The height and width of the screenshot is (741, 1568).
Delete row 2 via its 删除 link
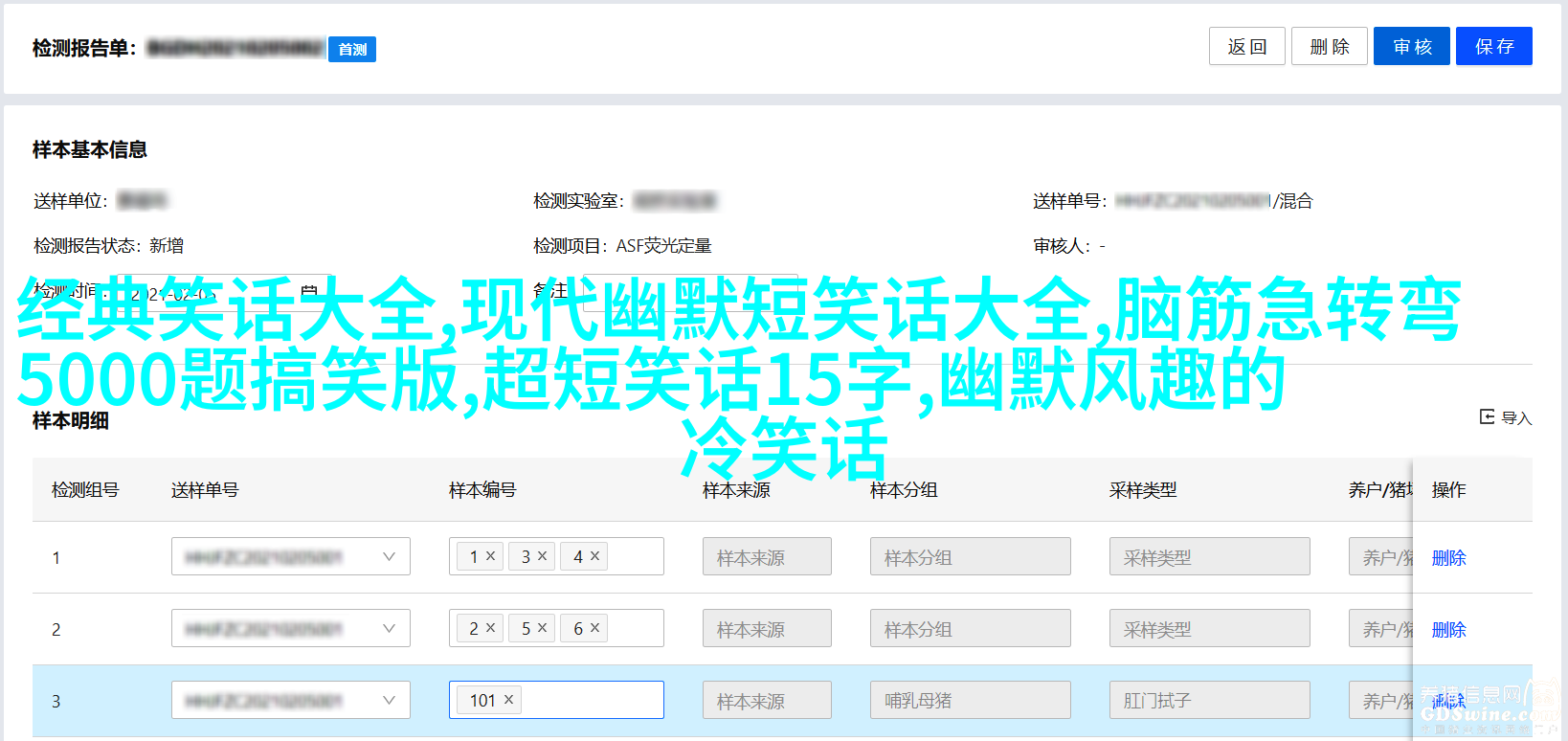point(1448,629)
